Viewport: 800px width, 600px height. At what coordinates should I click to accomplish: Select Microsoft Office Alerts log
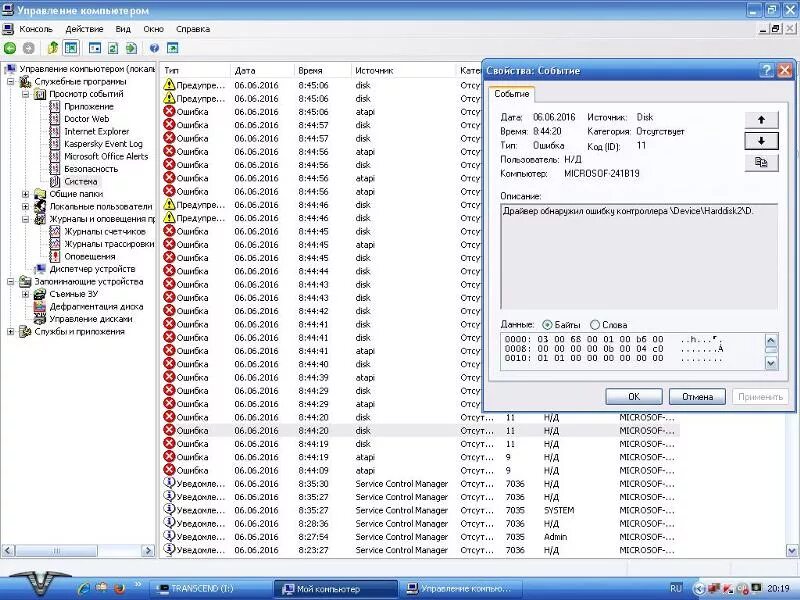point(106,157)
